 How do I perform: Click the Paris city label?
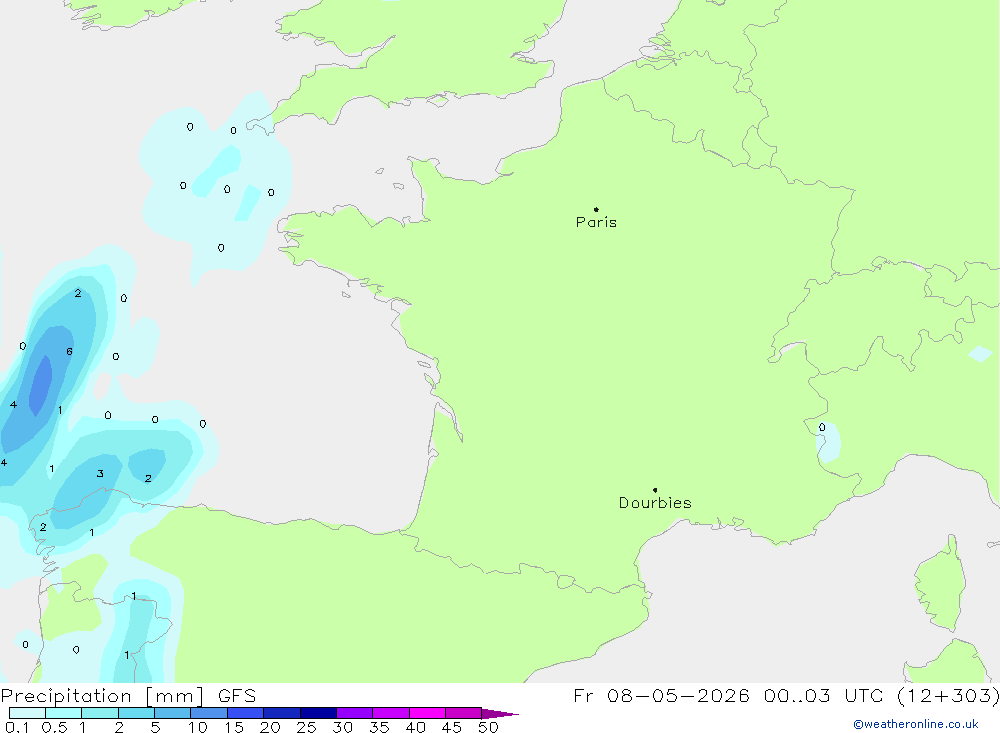point(596,222)
